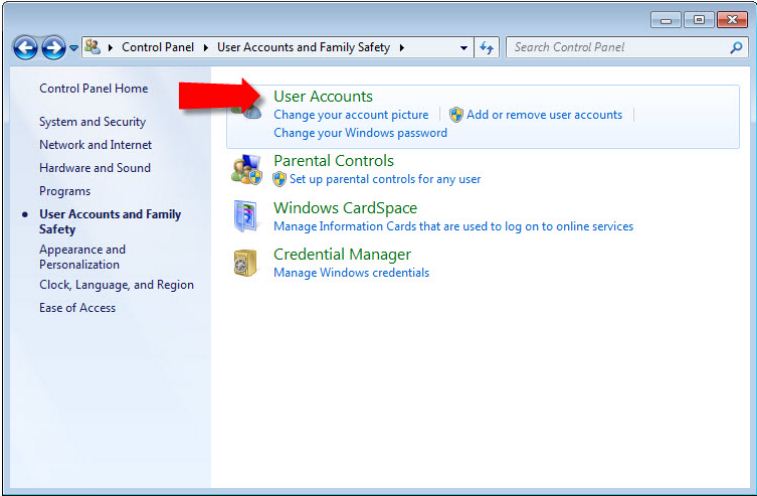The height and width of the screenshot is (496, 757).
Task: Select User Accounts and Family Safety breadcrumb
Action: tap(303, 47)
